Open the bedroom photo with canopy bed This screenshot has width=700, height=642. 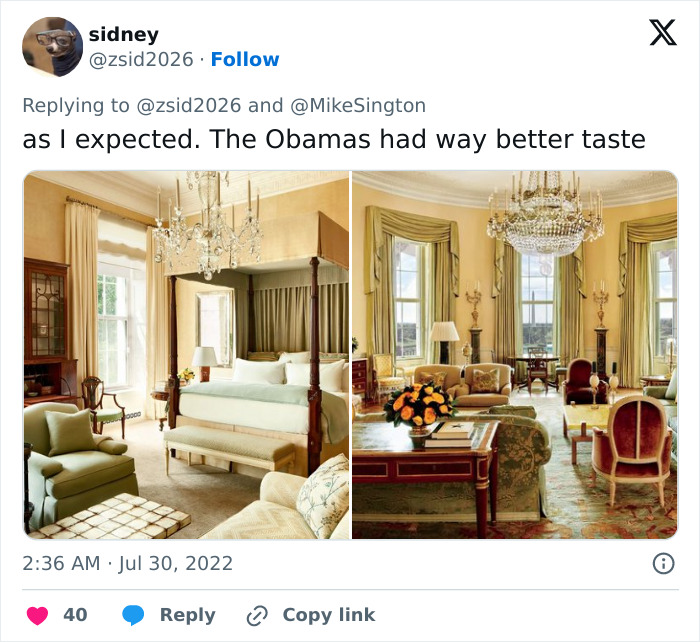(x=186, y=355)
